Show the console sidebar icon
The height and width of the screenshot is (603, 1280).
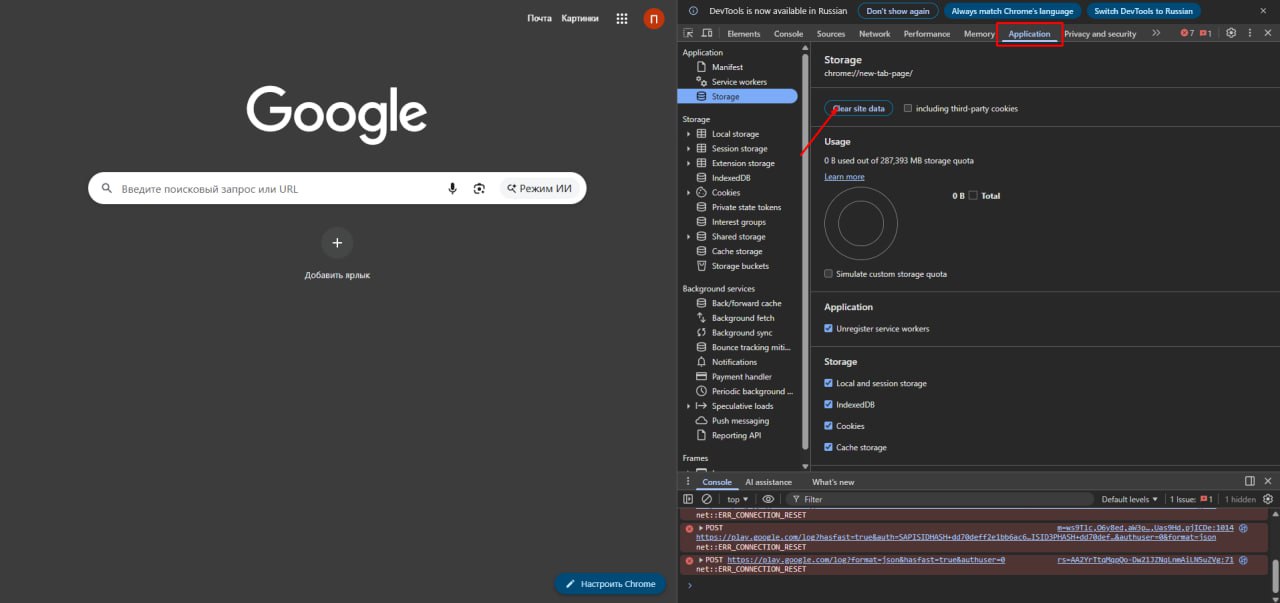(x=688, y=499)
